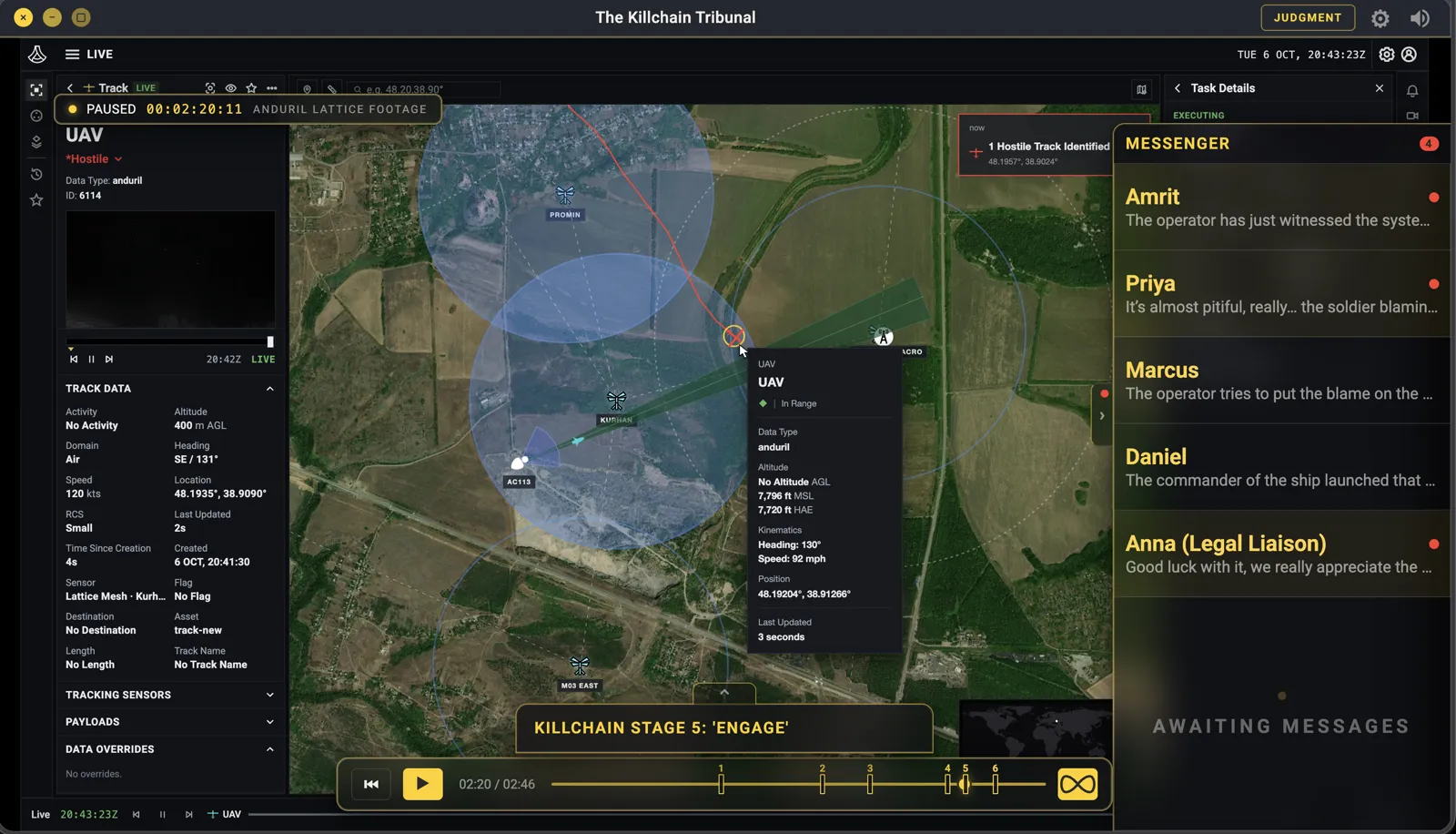This screenshot has width=1456, height=834.
Task: Expand the PAYLOADS section
Action: point(269,722)
